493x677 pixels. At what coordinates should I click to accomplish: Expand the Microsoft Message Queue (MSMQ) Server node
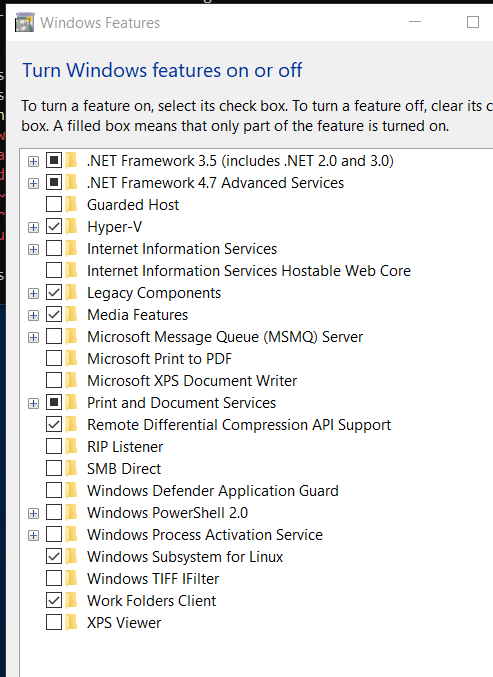[33, 338]
